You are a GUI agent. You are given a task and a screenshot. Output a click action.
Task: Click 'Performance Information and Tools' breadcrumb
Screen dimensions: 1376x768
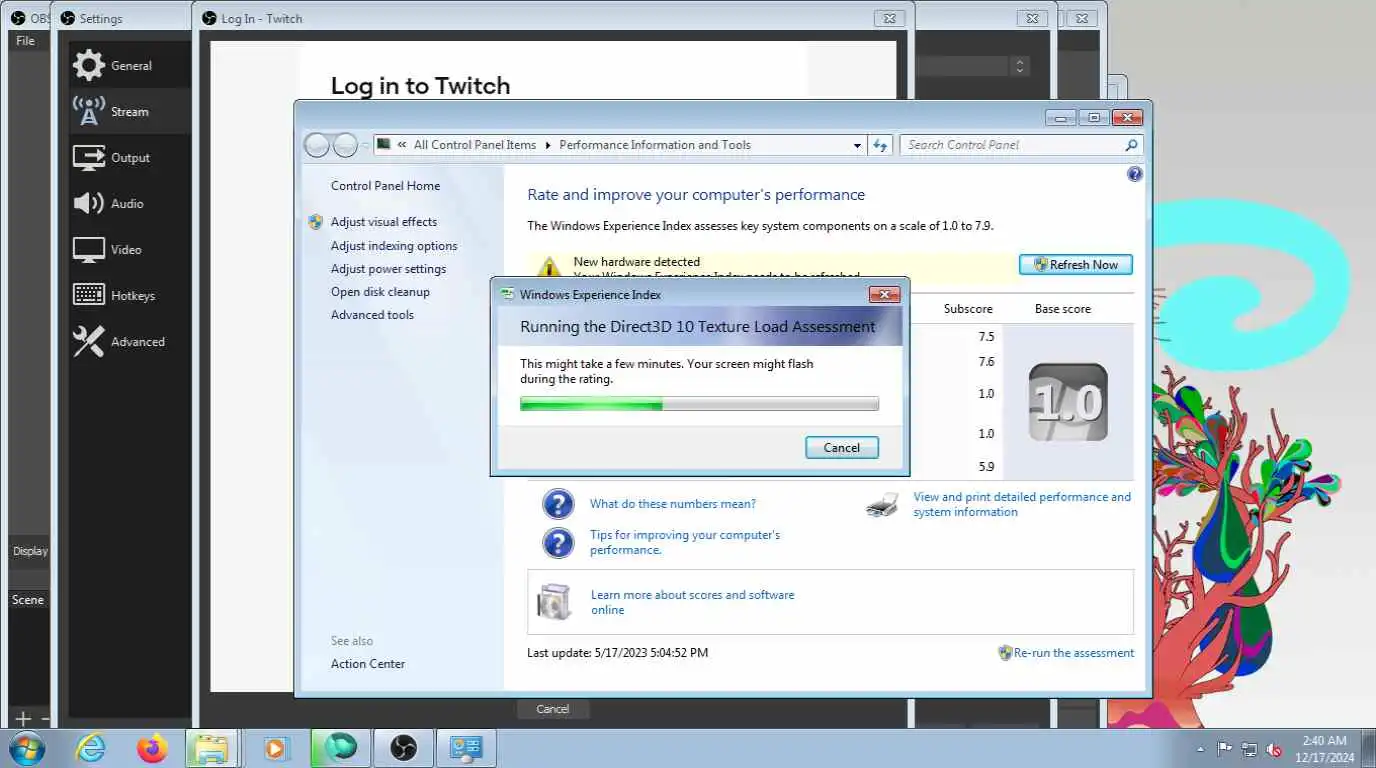tap(655, 145)
